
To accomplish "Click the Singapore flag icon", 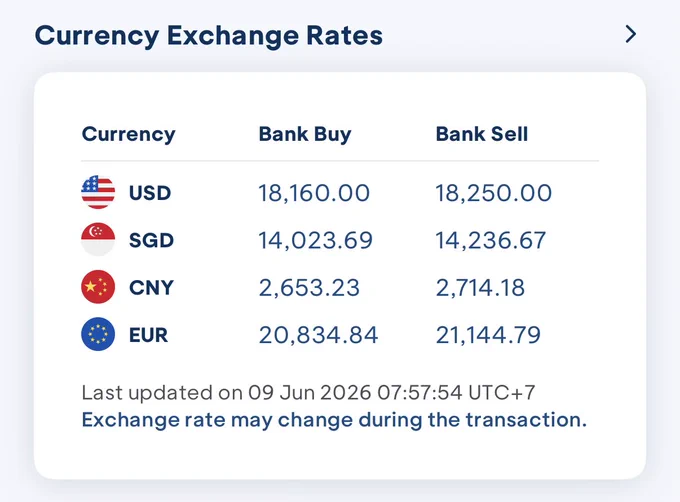I will click(98, 239).
